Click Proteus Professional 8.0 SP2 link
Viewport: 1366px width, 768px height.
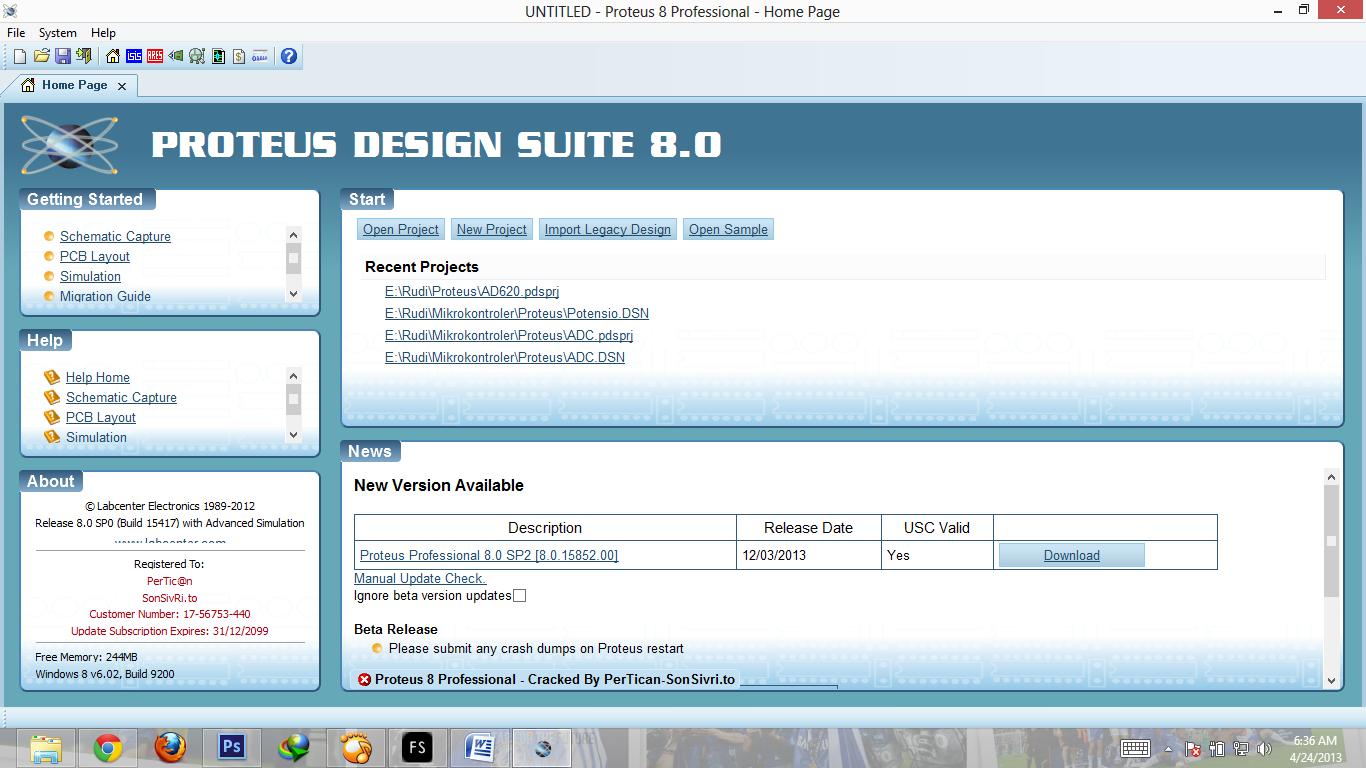pos(489,555)
